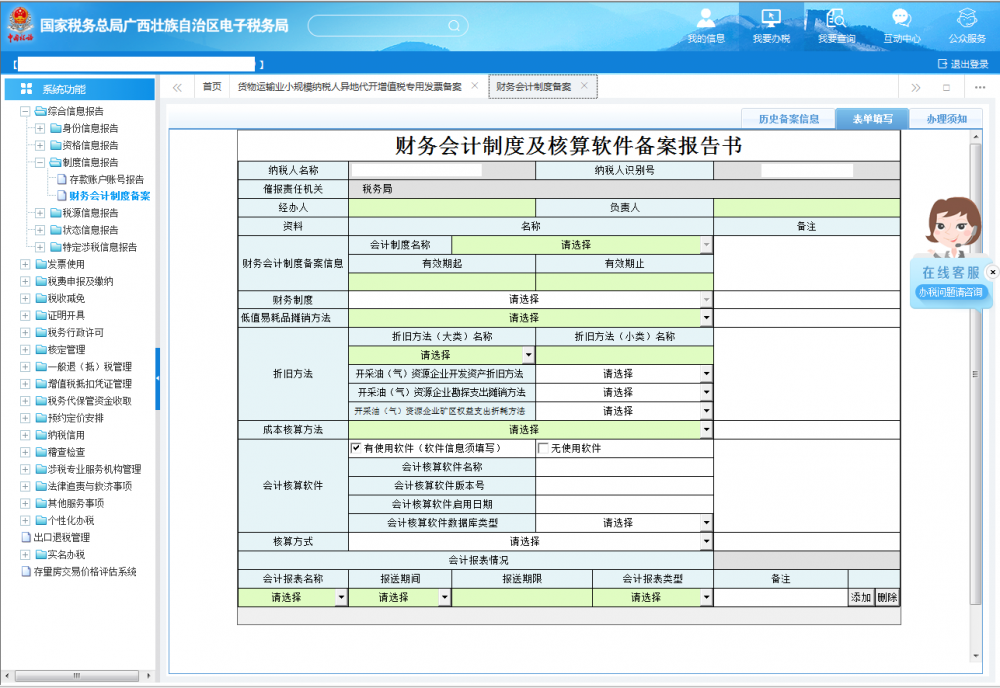Image resolution: width=1000 pixels, height=688 pixels.
Task: Click the 添加 button
Action: click(x=860, y=597)
